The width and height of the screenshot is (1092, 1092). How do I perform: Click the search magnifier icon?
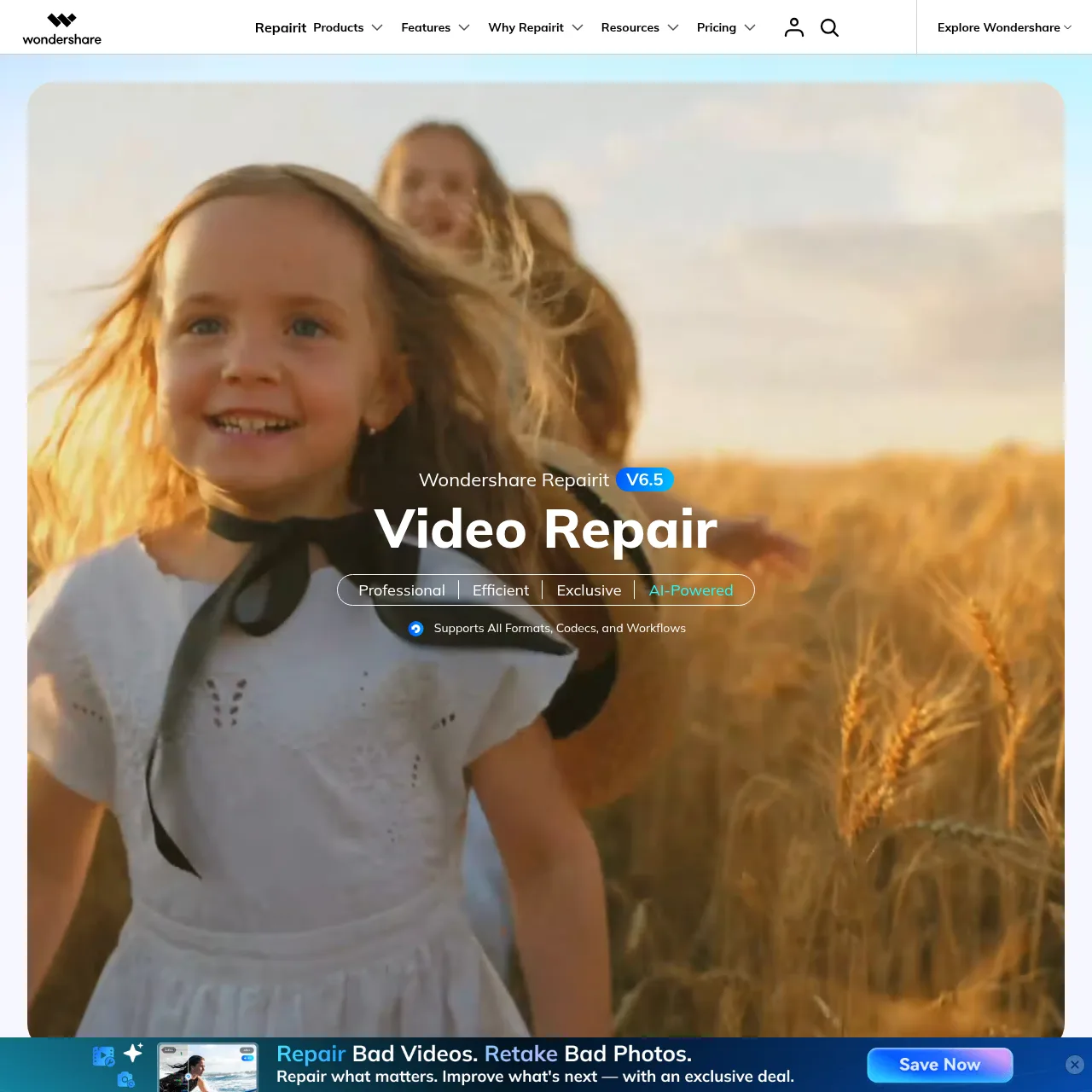coord(829,27)
